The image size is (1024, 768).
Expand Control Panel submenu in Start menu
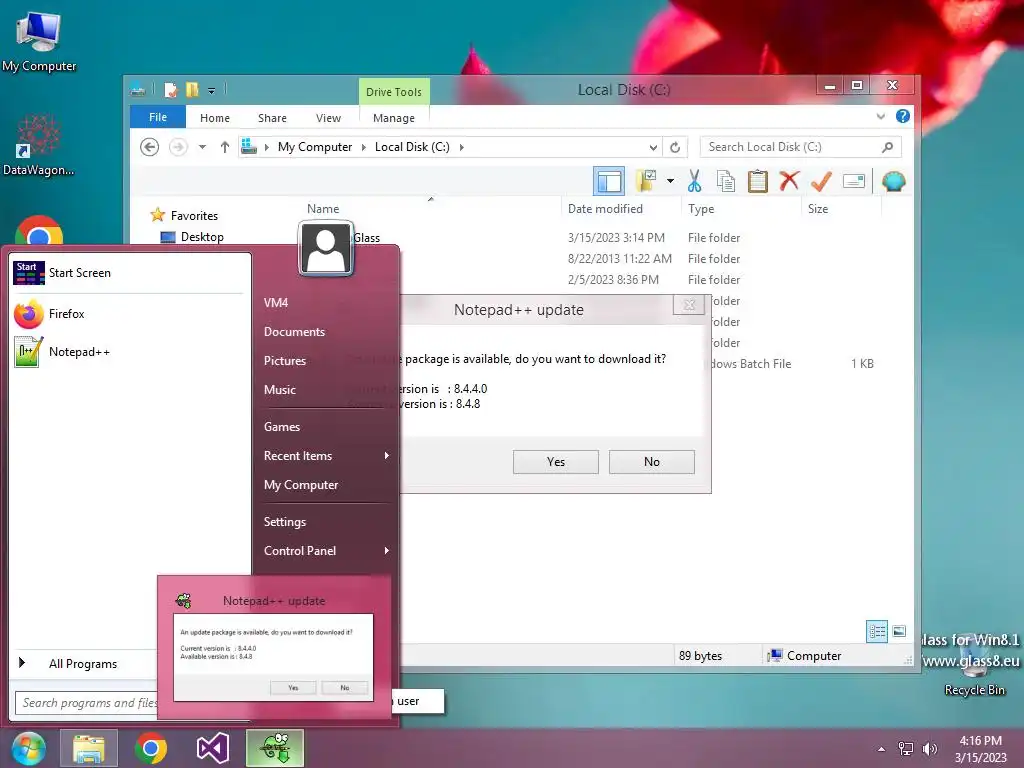pos(387,551)
